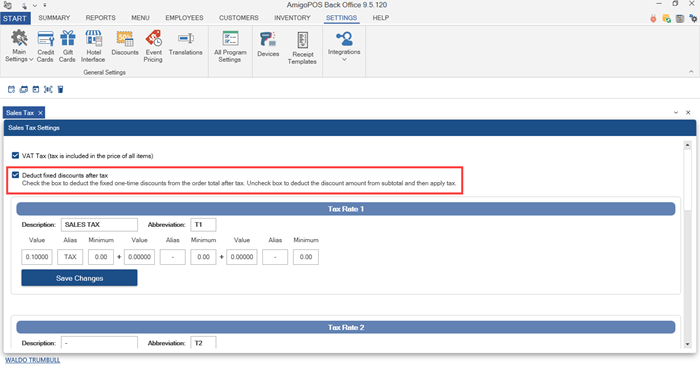Expand the Main Settings dropdown
The height and width of the screenshot is (372, 700).
point(19,46)
